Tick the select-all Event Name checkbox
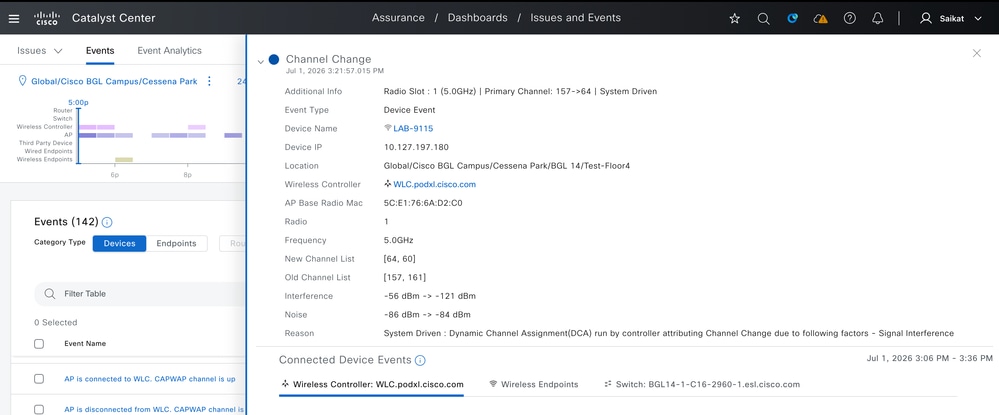The height and width of the screenshot is (415, 999). [x=39, y=344]
